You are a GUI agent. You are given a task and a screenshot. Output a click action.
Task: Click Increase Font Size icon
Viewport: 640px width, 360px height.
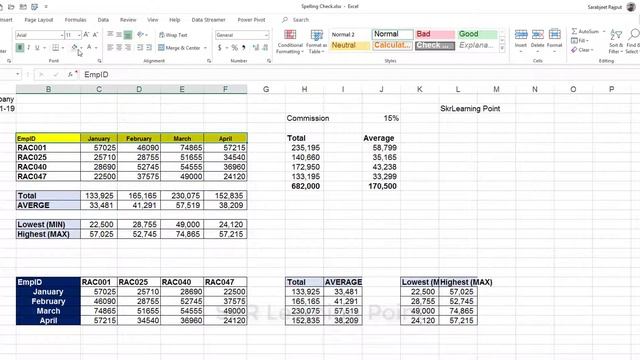(87, 35)
